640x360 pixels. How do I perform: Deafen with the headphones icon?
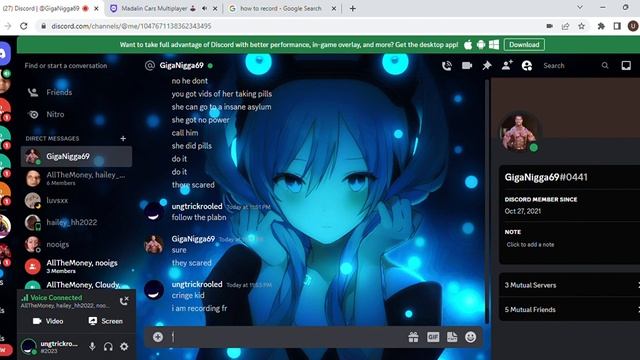coord(108,347)
